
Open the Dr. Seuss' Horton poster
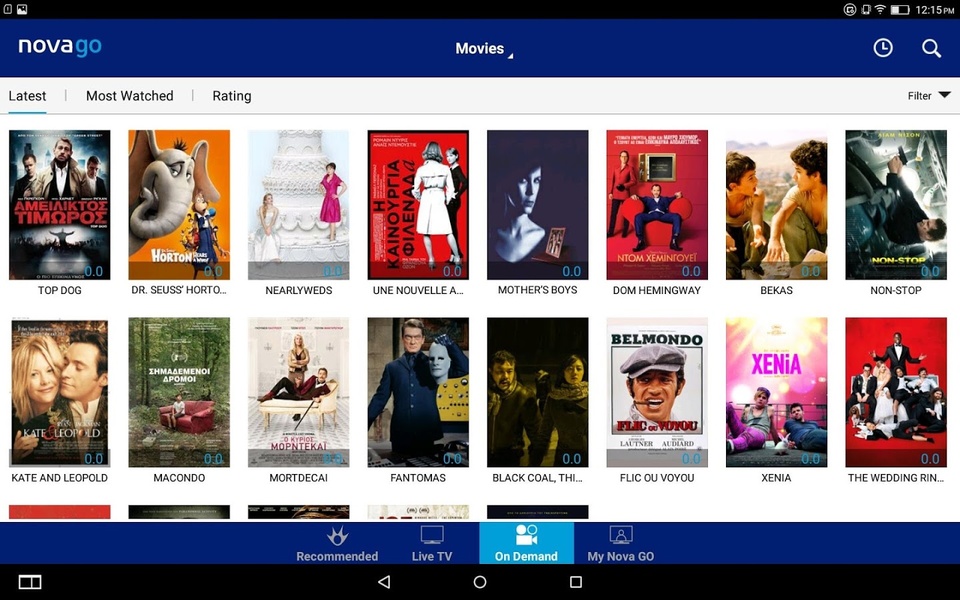(179, 204)
